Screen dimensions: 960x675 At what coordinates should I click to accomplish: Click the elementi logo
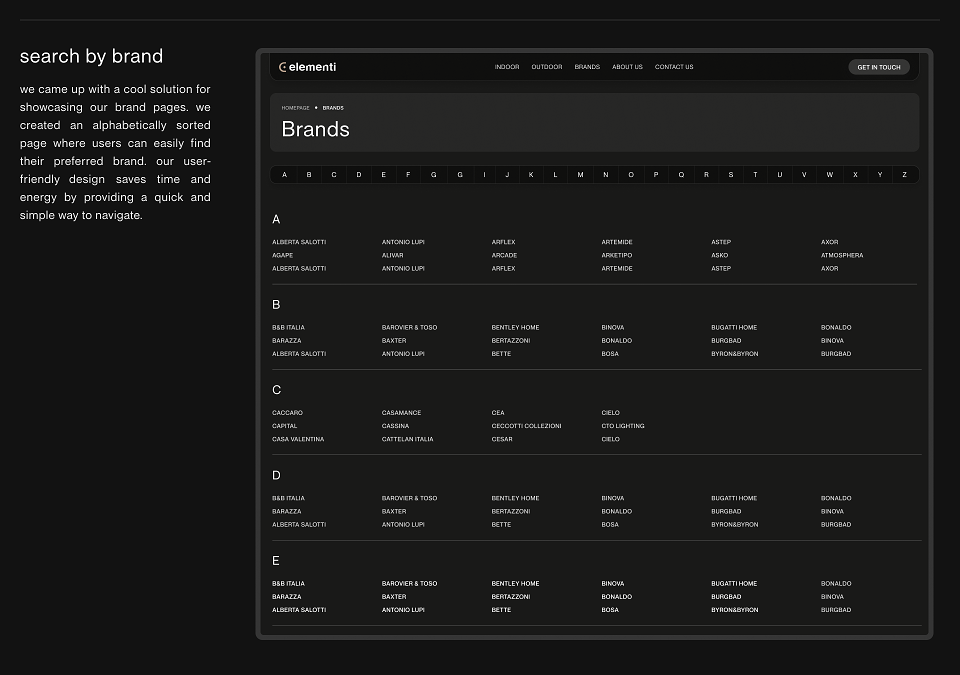pos(307,67)
